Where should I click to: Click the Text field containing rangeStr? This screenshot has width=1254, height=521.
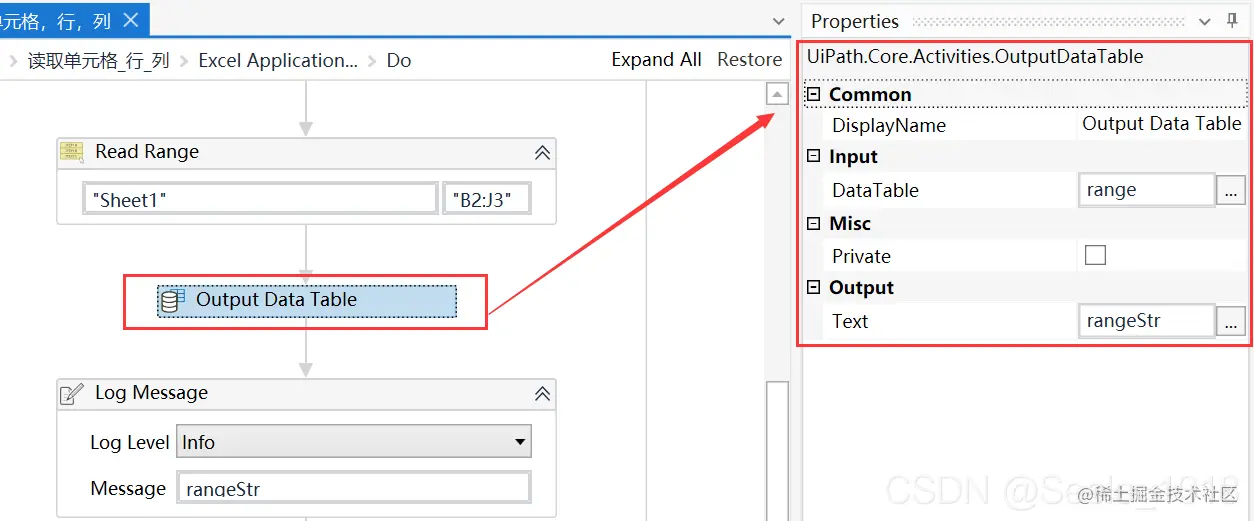pos(1146,321)
